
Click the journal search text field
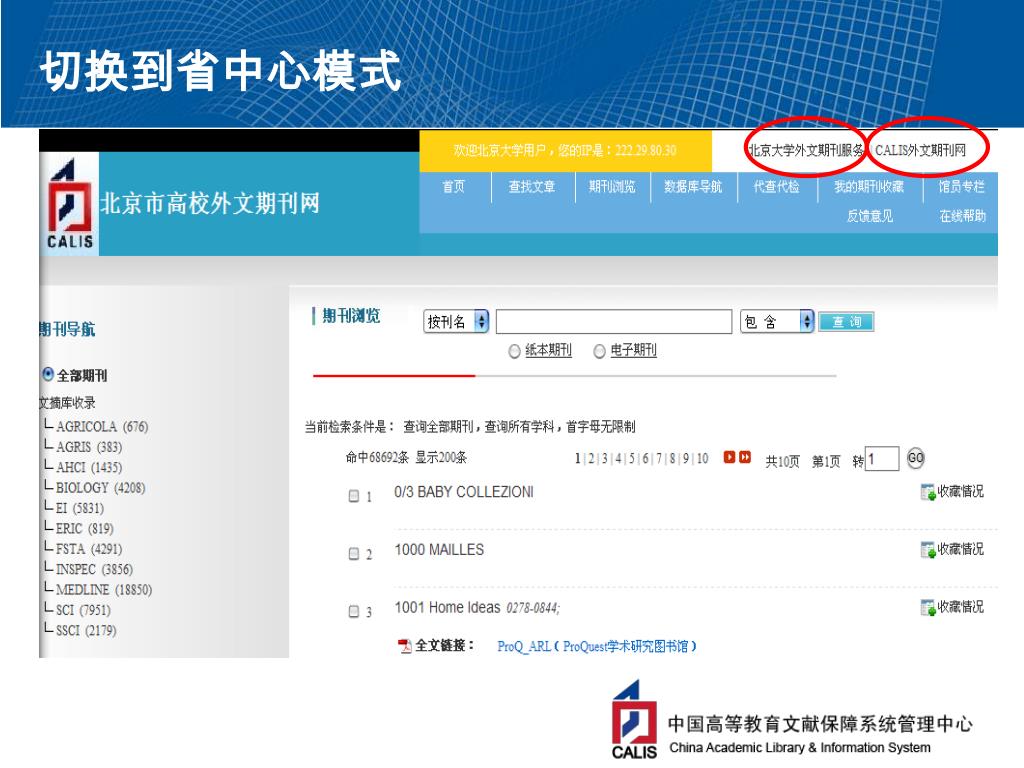click(x=614, y=321)
